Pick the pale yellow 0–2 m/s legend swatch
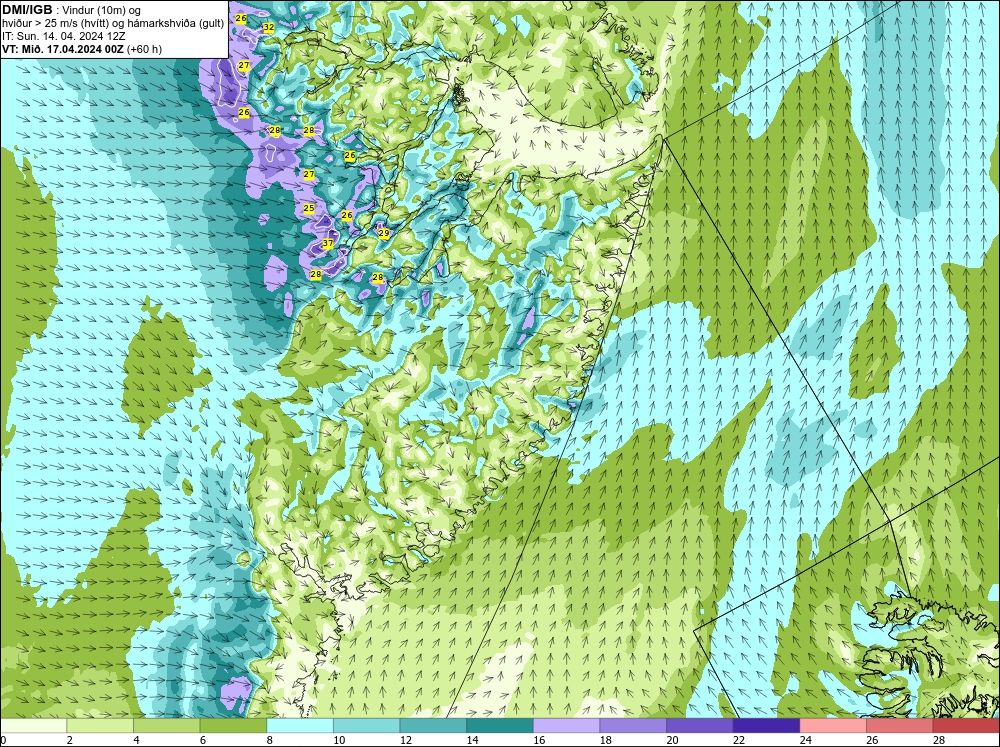1000x747 pixels. point(33,725)
